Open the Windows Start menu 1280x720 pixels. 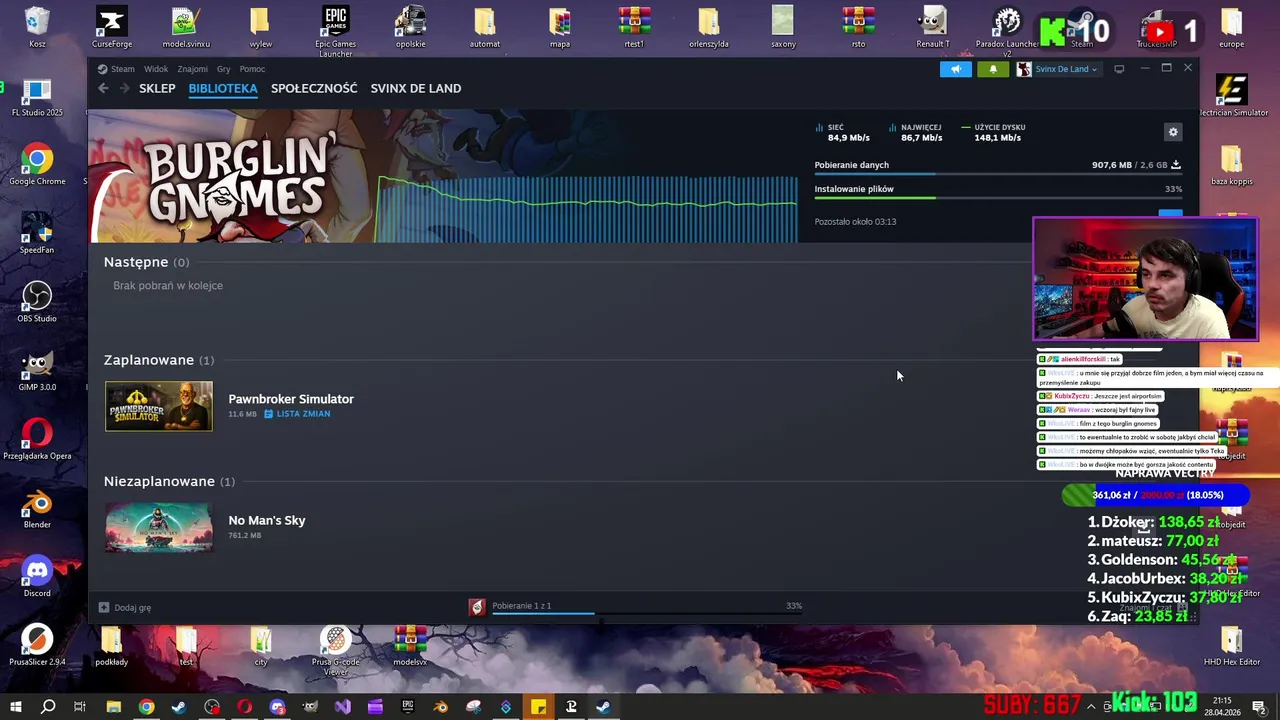click(x=16, y=707)
